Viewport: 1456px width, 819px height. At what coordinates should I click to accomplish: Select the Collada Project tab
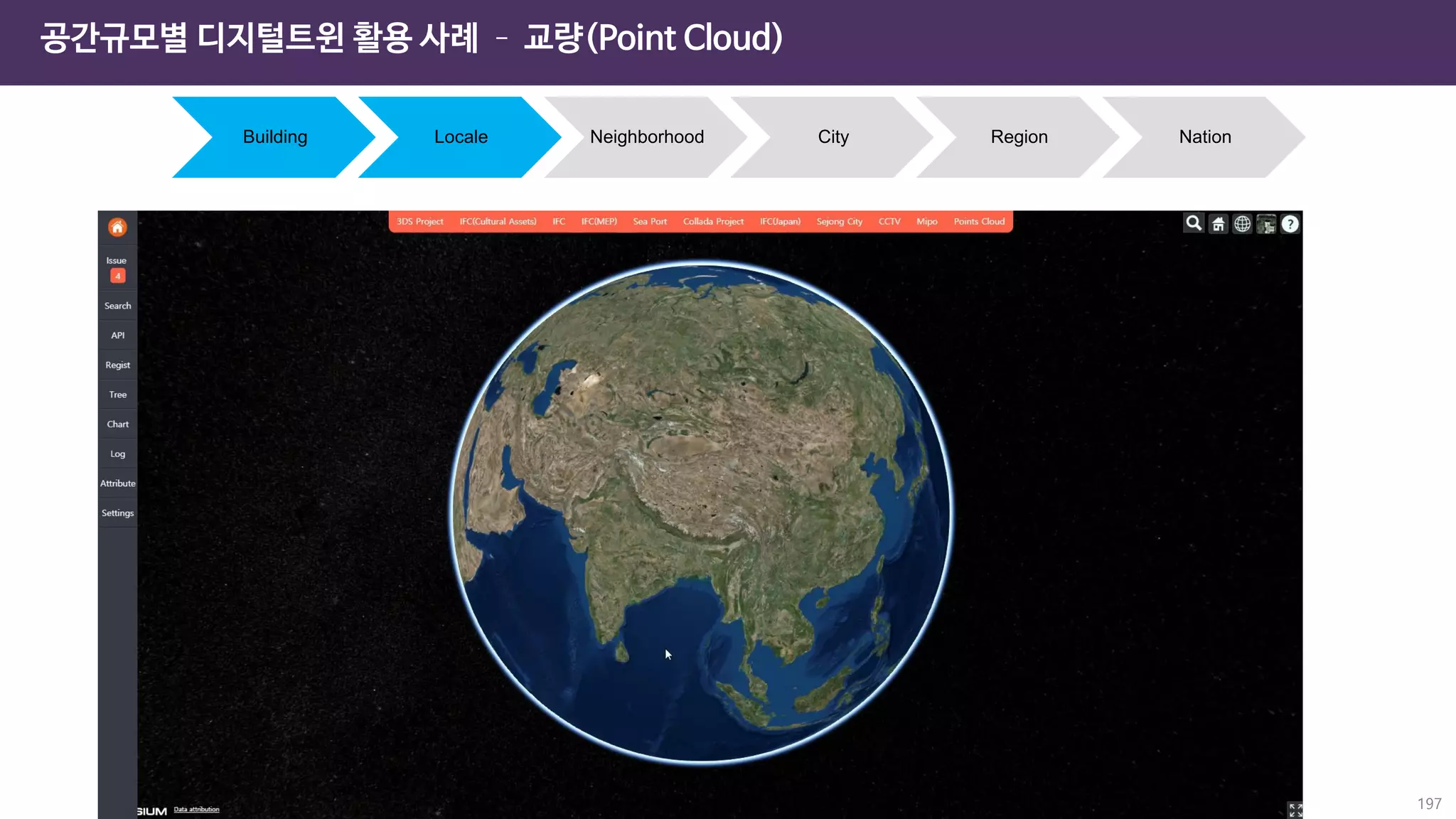pyautogui.click(x=713, y=222)
